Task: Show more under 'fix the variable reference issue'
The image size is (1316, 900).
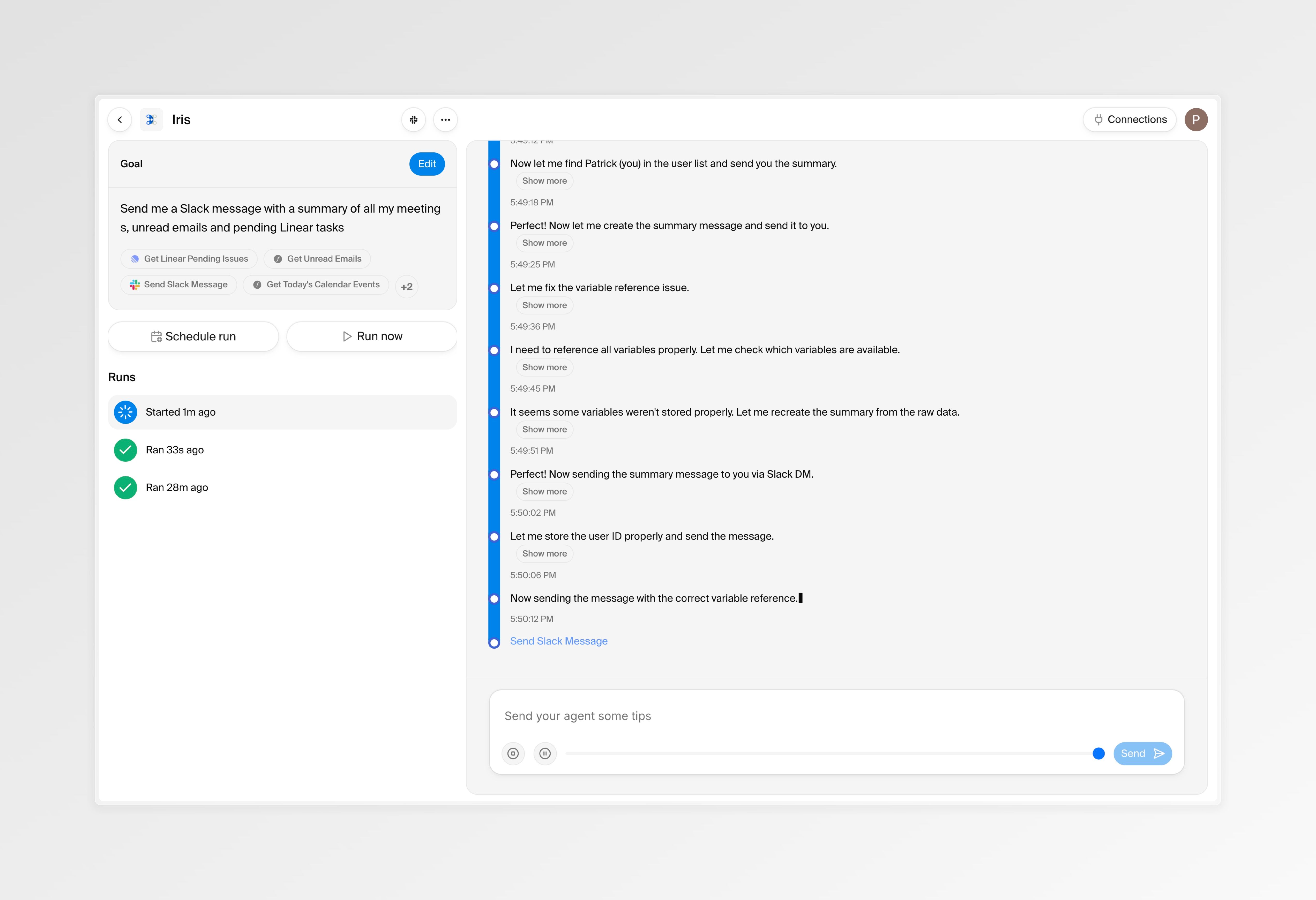Action: [544, 305]
